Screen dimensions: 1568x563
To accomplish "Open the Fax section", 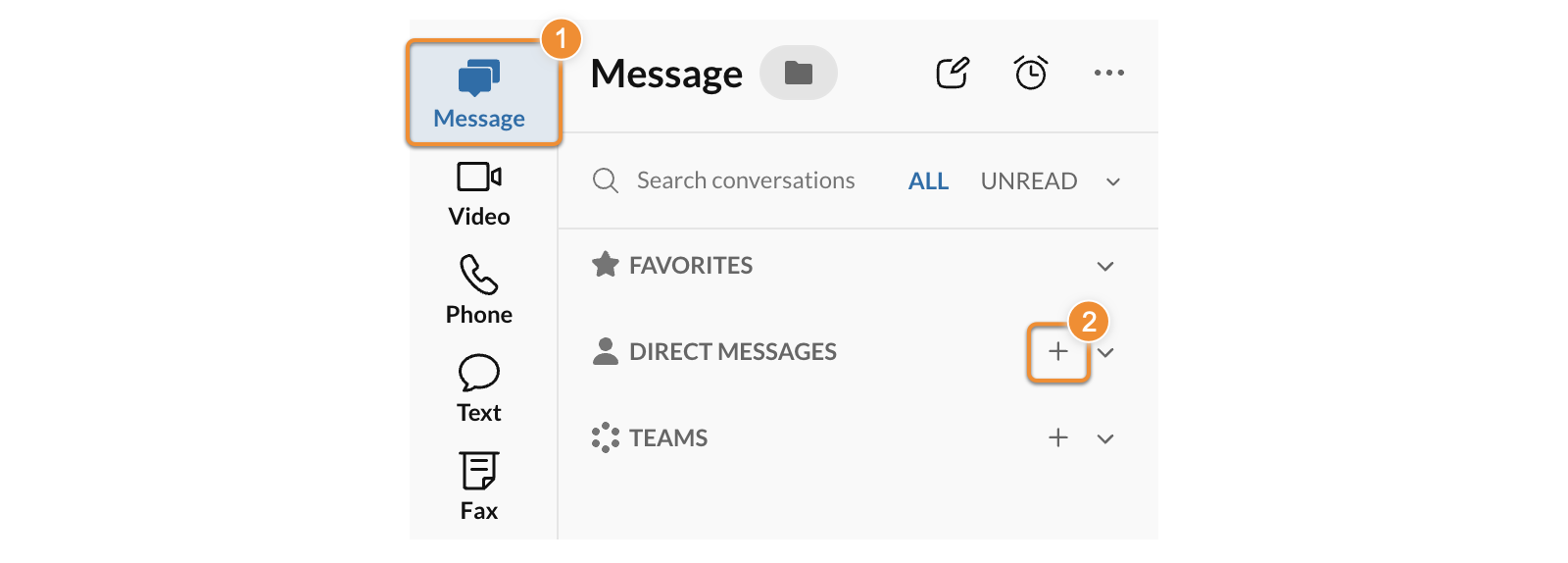I will tap(479, 486).
